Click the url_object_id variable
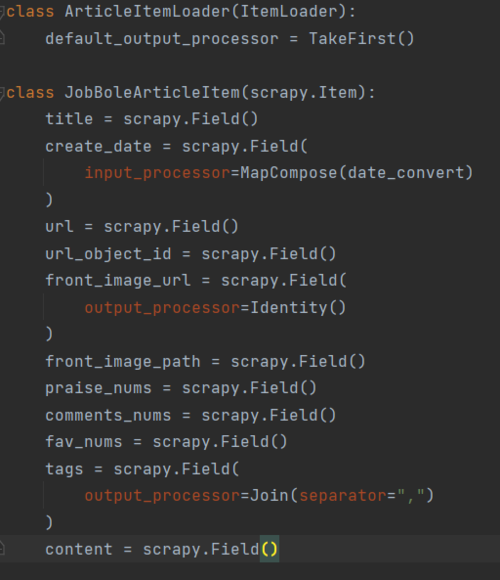This screenshot has width=500, height=580. (108, 254)
